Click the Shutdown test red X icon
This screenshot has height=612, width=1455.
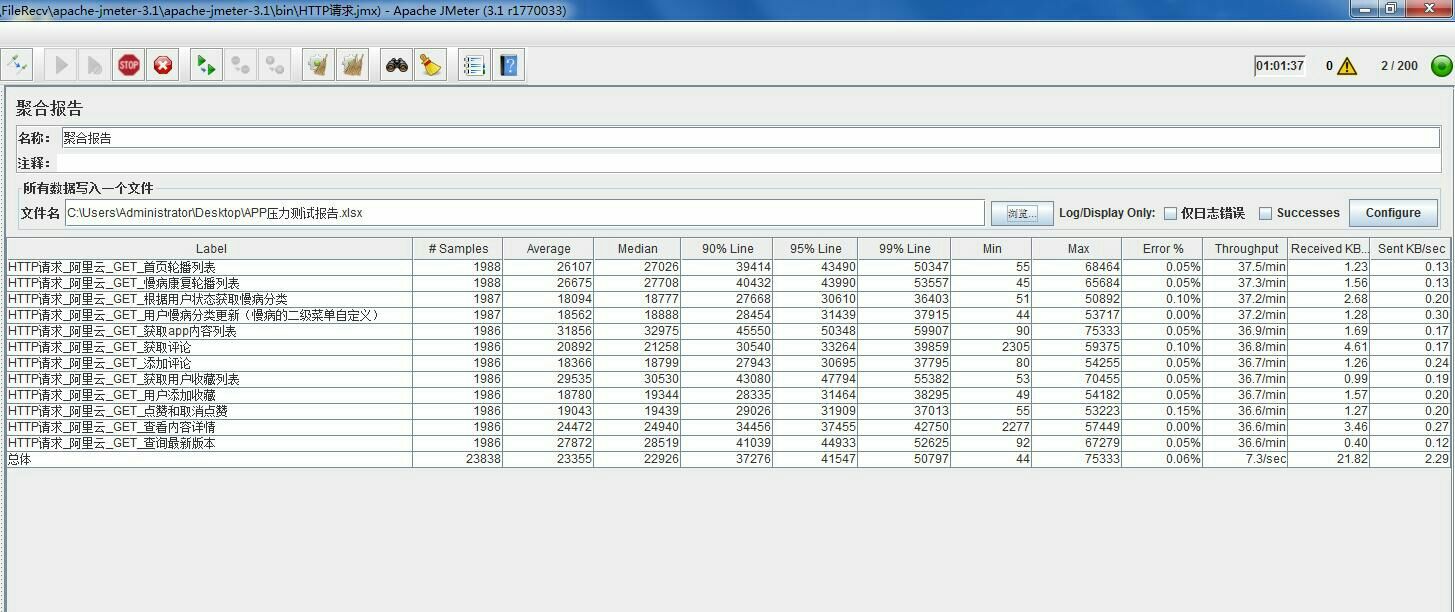pyautogui.click(x=163, y=66)
